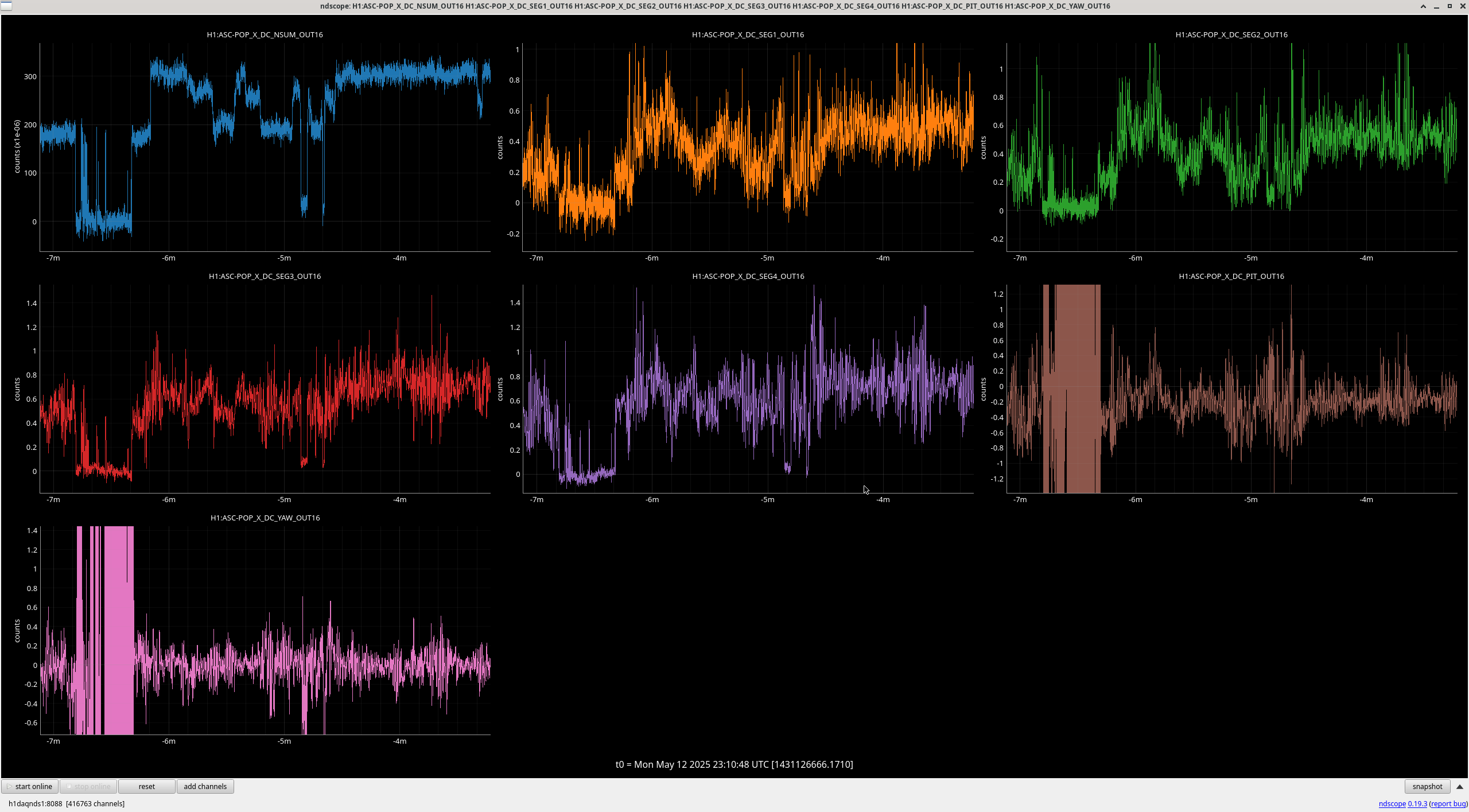Open the ndscope link in status bar
This screenshot has height=812, width=1469.
point(1392,803)
